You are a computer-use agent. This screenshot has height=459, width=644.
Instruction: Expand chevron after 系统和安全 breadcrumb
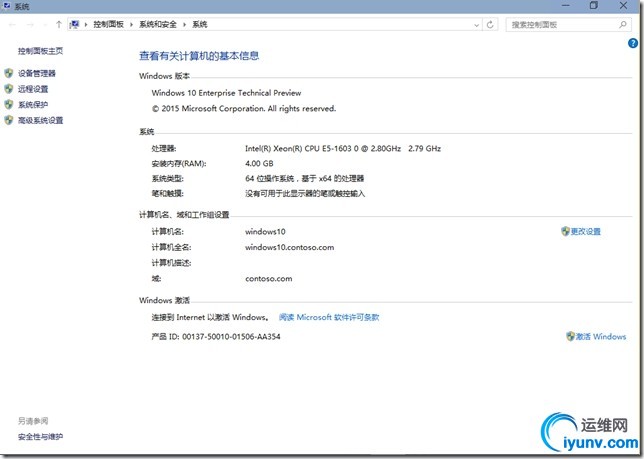(184, 25)
